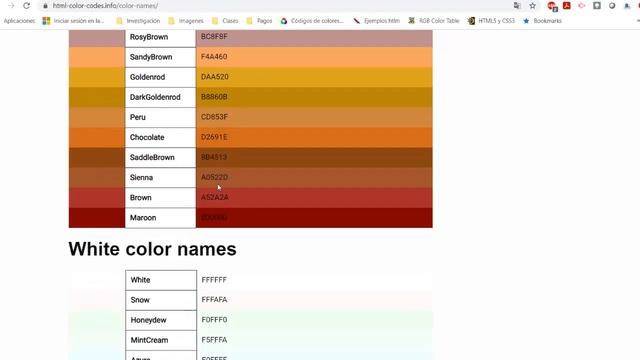Bookmark this page with the star icon
Viewport: 640px width, 360px height.
533,6
